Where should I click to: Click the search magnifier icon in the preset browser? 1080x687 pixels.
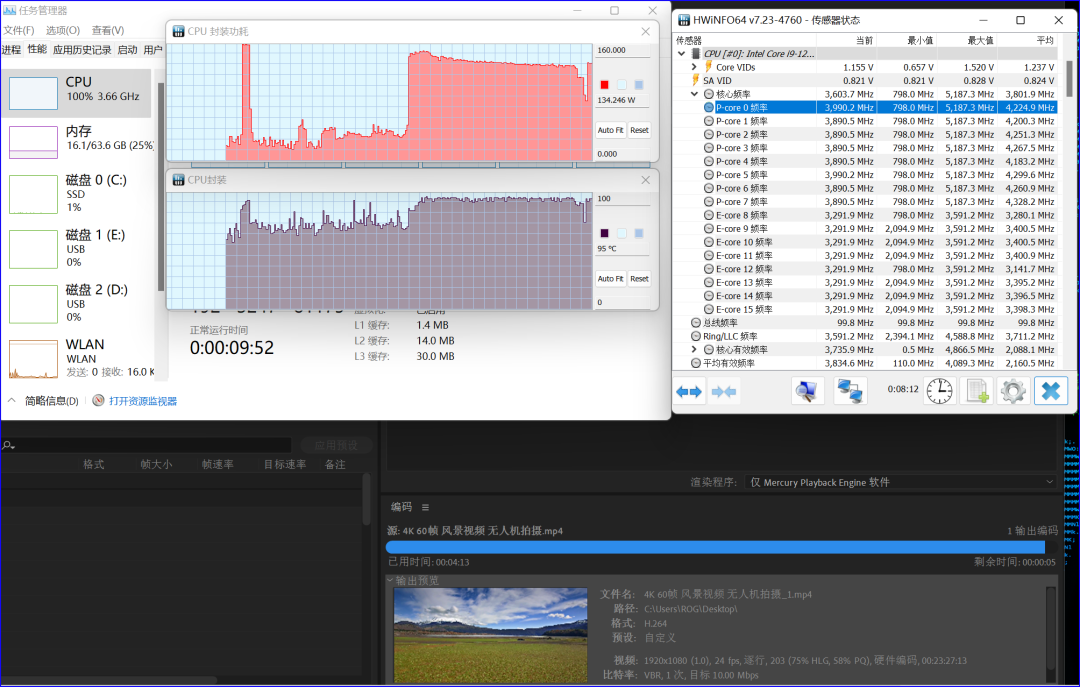click(8, 445)
